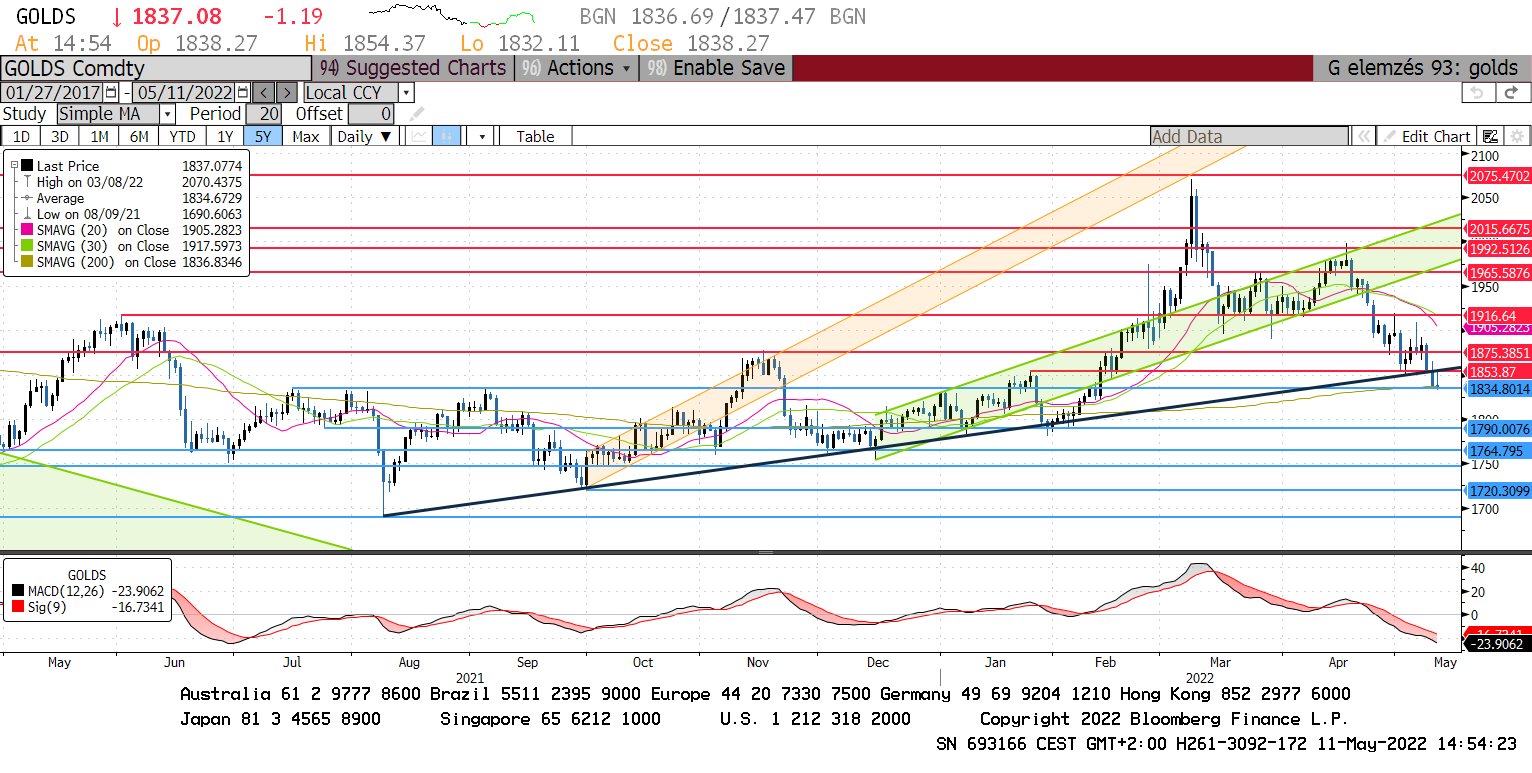Click the 1720.3099 blue level label
Screen dimensions: 1532x773
click(x=1499, y=490)
